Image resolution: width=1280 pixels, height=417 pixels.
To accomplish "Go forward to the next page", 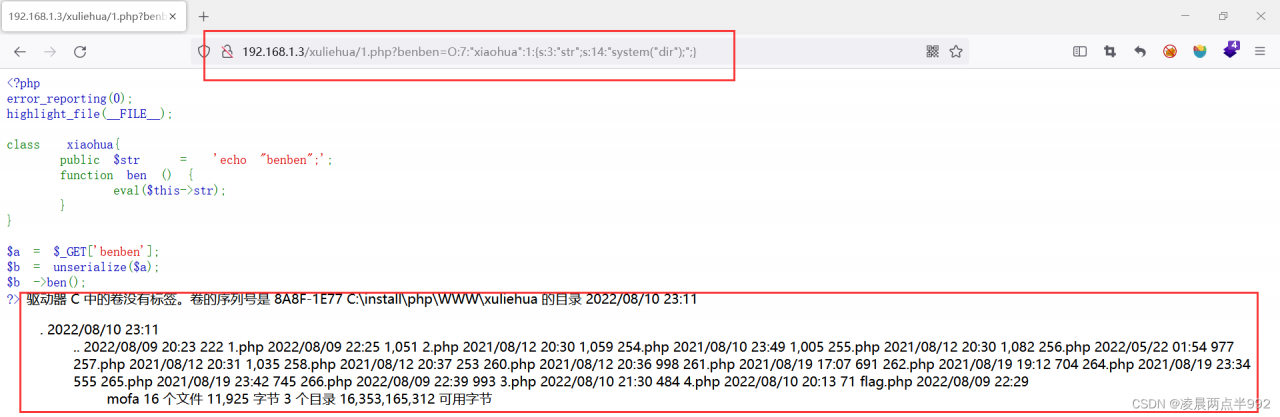I will click(50, 51).
